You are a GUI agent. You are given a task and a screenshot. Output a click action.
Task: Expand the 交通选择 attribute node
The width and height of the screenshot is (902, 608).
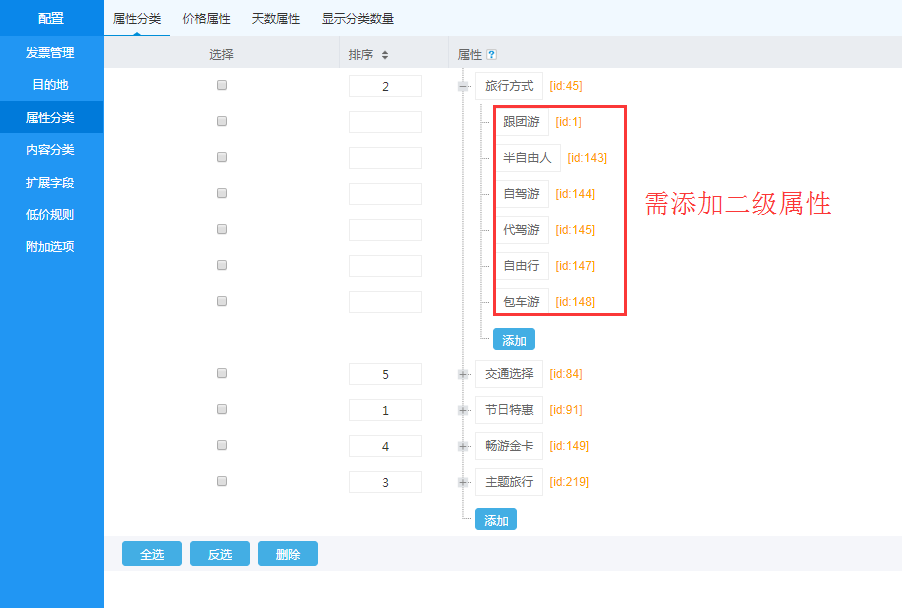pyautogui.click(x=463, y=374)
